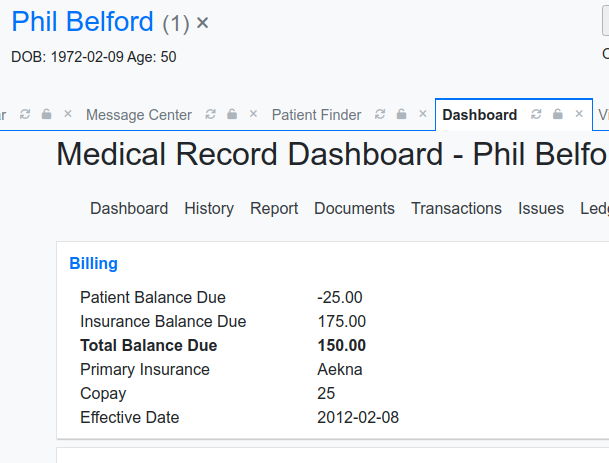Image resolution: width=609 pixels, height=463 pixels.
Task: Collapse the Billing section header
Action: tap(93, 264)
